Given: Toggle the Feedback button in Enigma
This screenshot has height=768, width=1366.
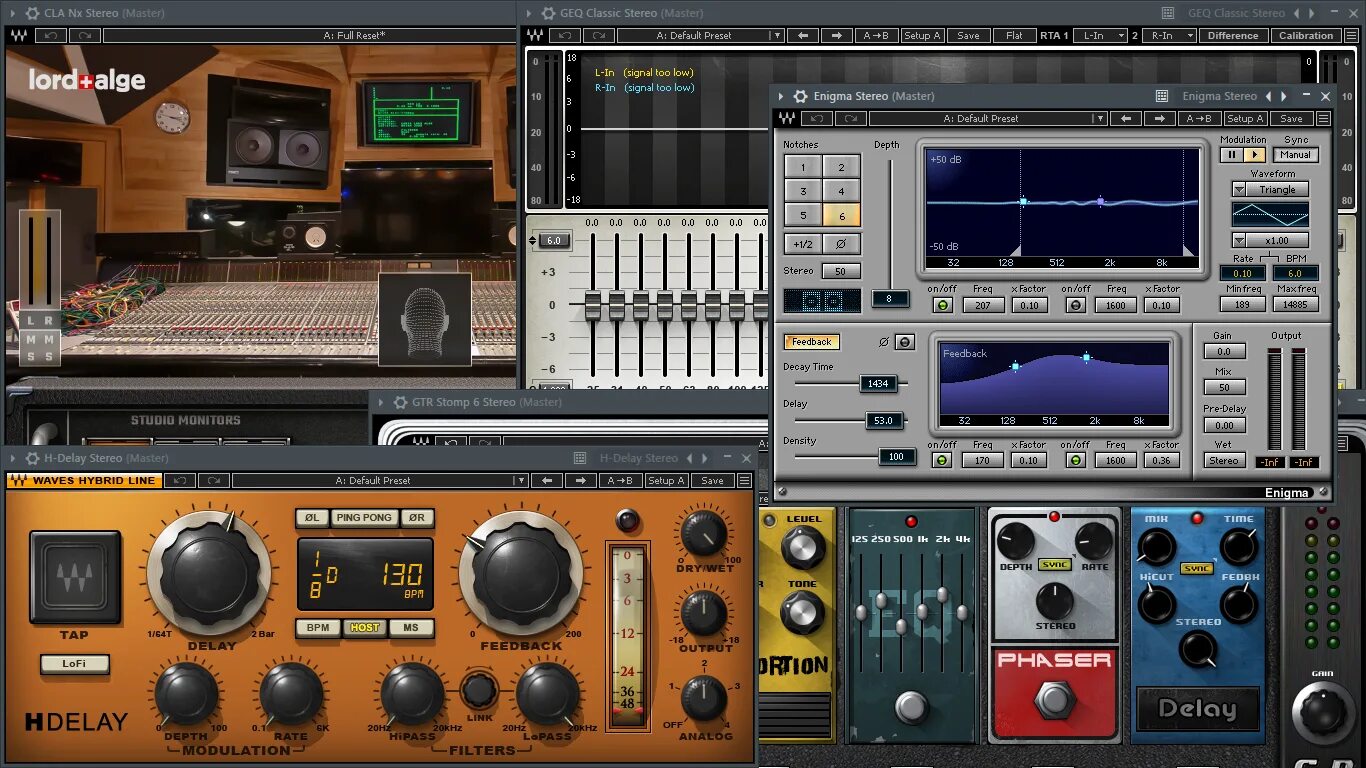Looking at the screenshot, I should tap(811, 341).
